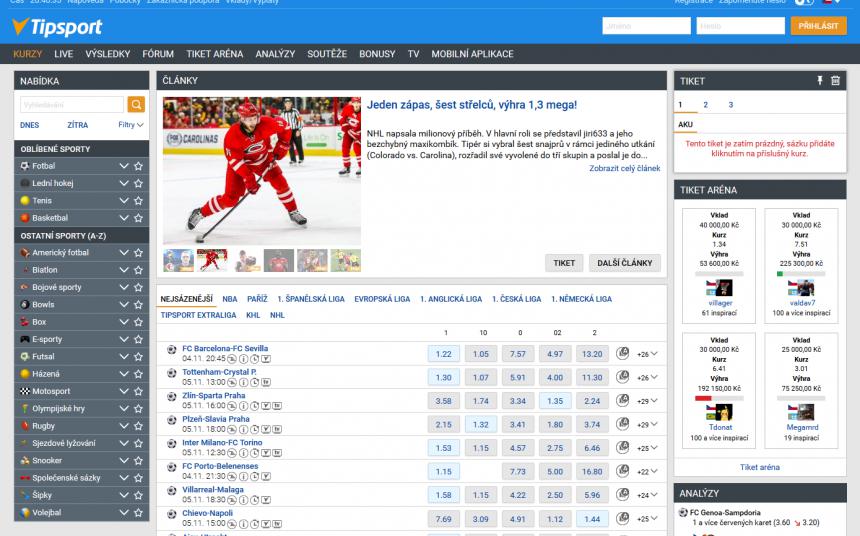This screenshot has height=536, width=860.
Task: Switch to the 1. ANGLICKÁ LIGA tab
Action: coord(451,299)
